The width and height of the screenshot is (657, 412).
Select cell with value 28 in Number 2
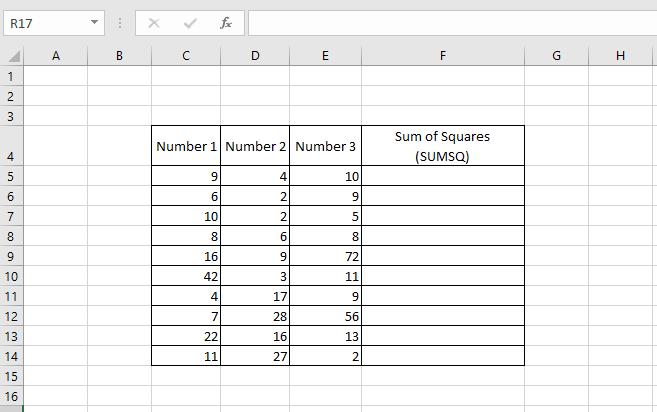tap(255, 315)
